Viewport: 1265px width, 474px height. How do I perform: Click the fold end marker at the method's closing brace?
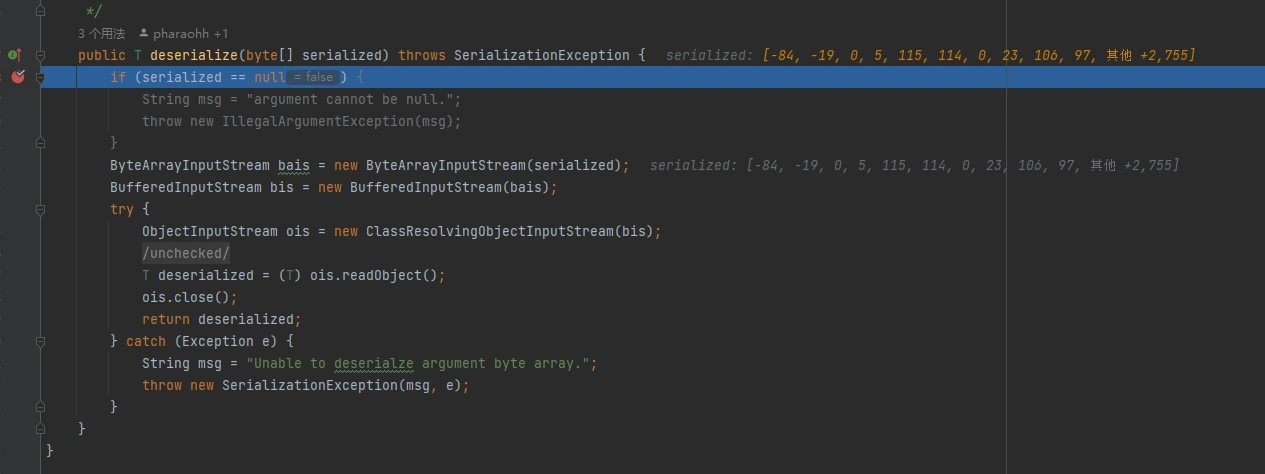(x=41, y=429)
